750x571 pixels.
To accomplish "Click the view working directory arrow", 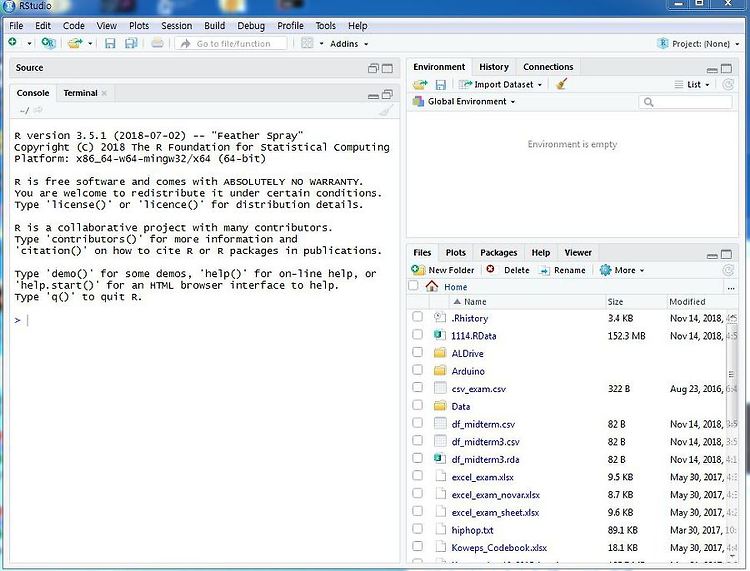I will click(38, 110).
